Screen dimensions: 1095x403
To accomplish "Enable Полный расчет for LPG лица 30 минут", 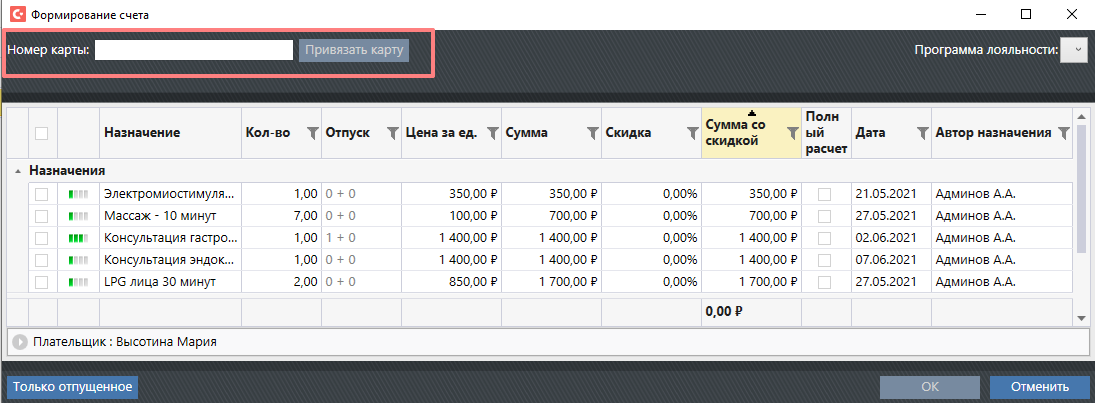I will click(824, 281).
